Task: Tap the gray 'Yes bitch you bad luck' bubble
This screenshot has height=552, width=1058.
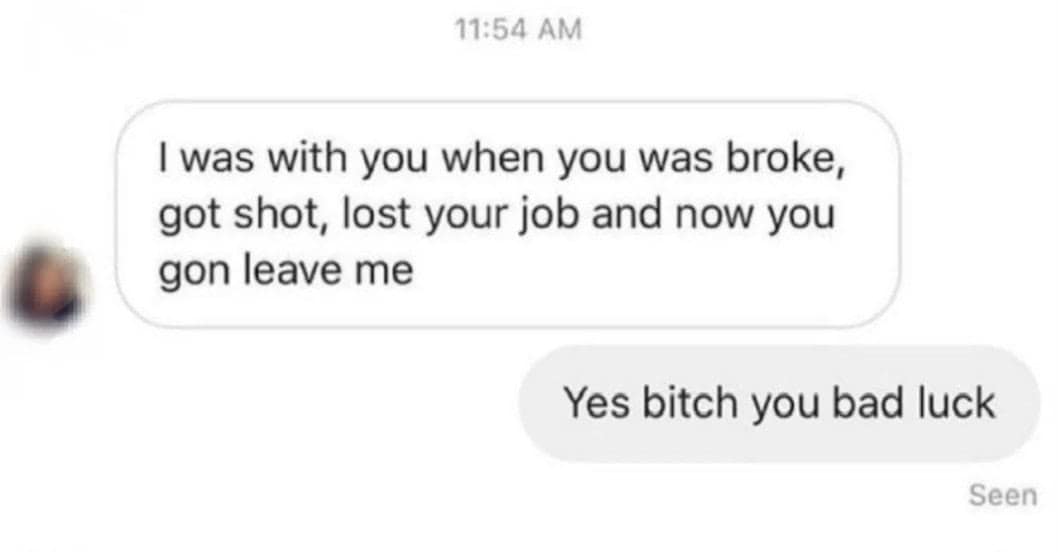Action: (779, 404)
